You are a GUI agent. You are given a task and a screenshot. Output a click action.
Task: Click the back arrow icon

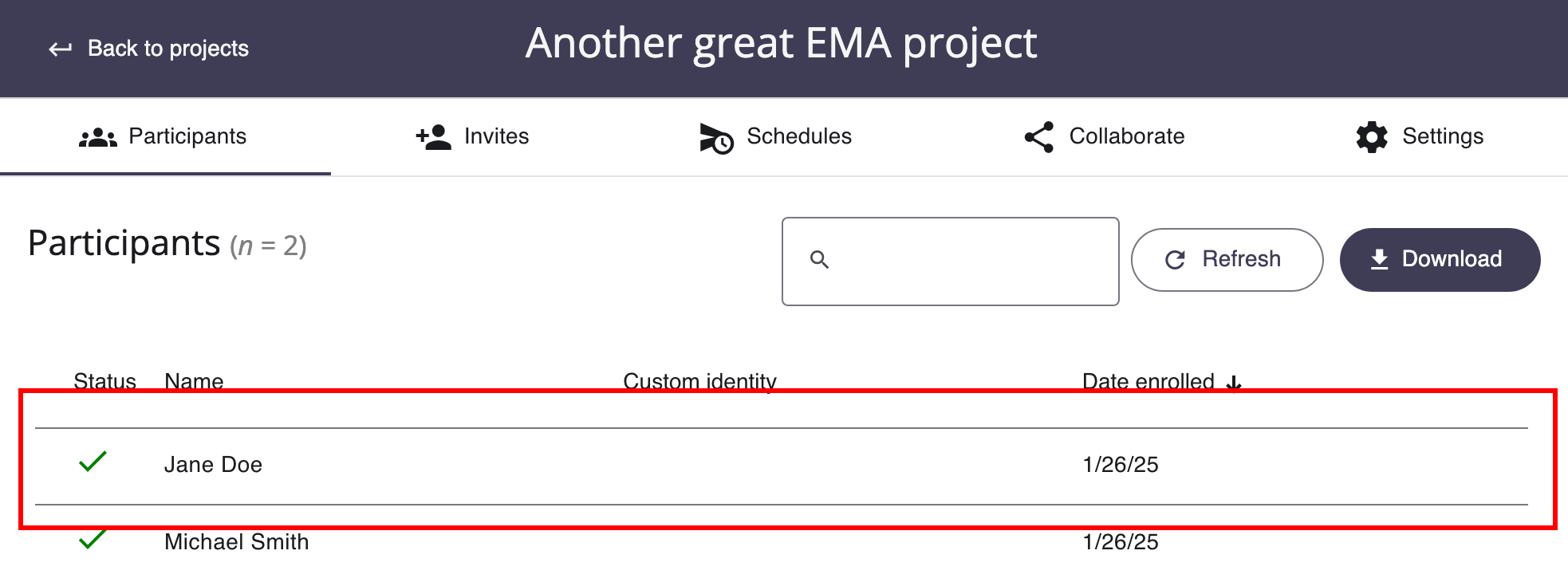point(61,49)
